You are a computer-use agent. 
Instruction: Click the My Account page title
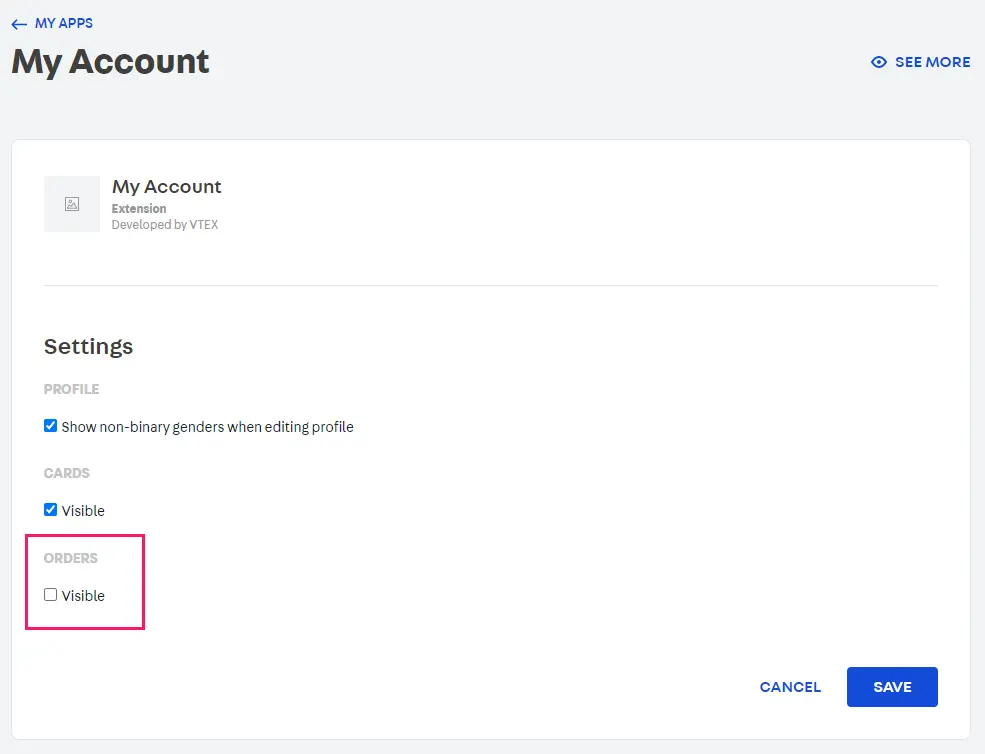click(110, 62)
